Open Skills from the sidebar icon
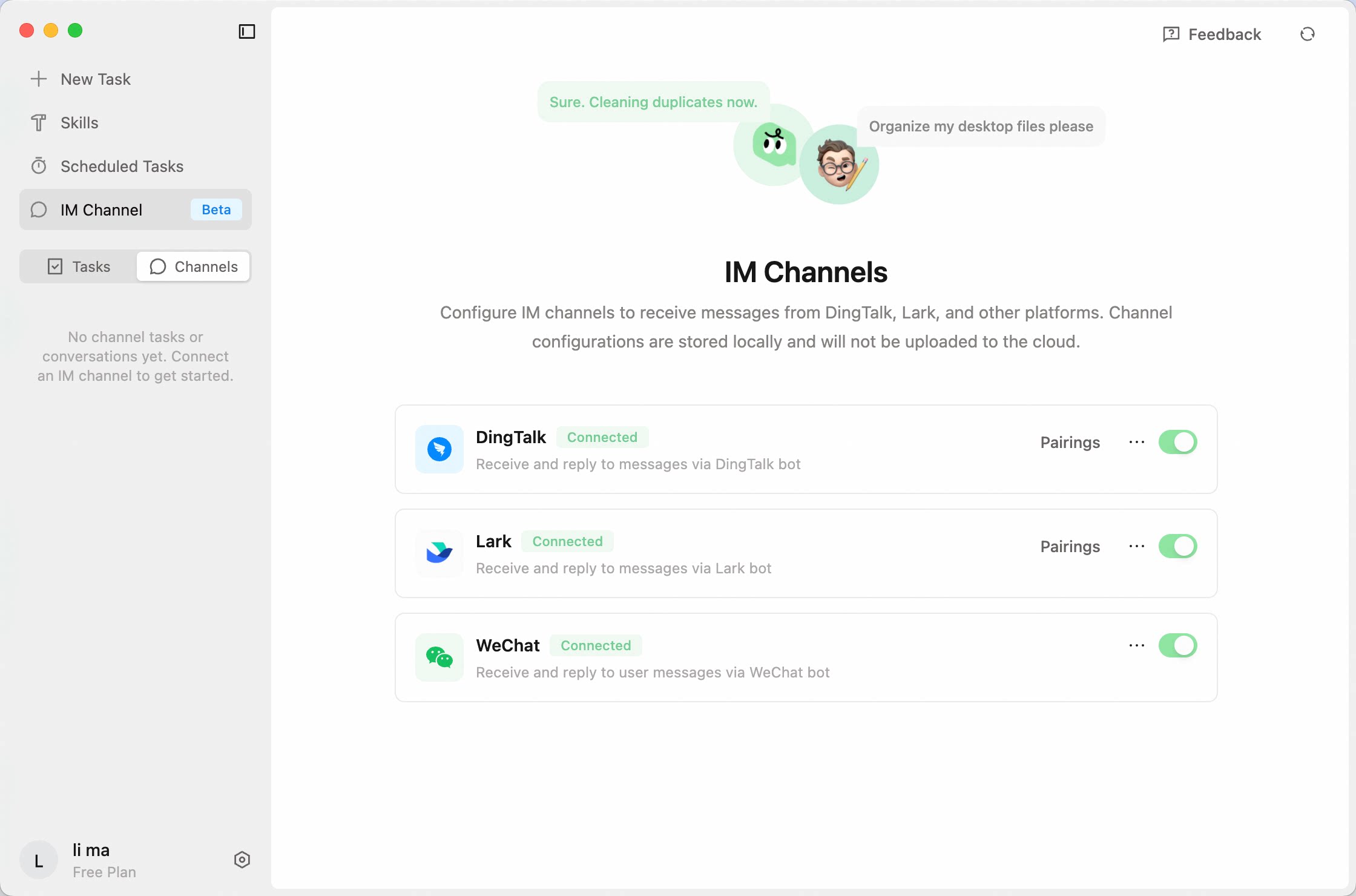The height and width of the screenshot is (896, 1356). [38, 122]
